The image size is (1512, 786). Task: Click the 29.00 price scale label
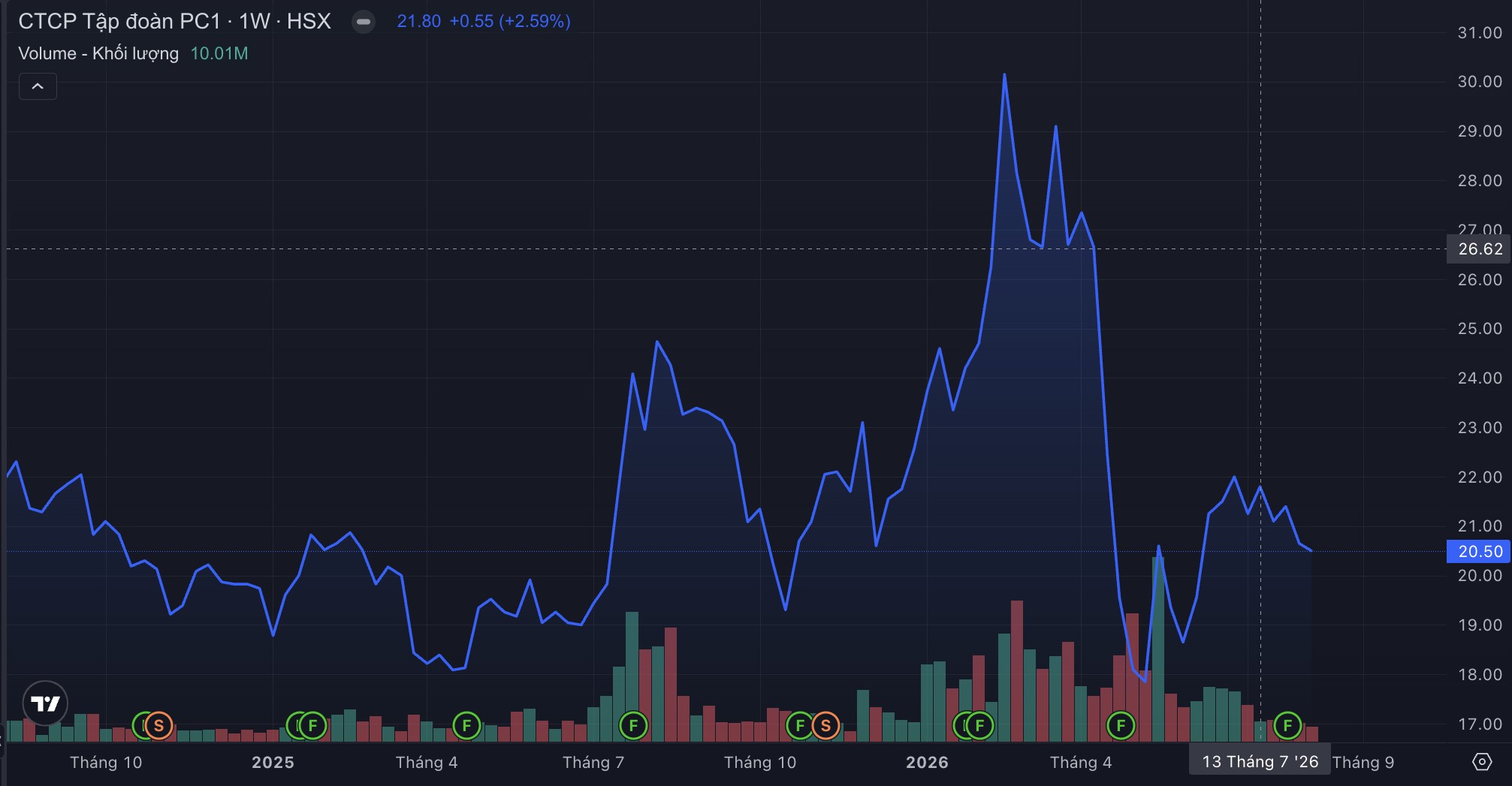[x=1480, y=131]
